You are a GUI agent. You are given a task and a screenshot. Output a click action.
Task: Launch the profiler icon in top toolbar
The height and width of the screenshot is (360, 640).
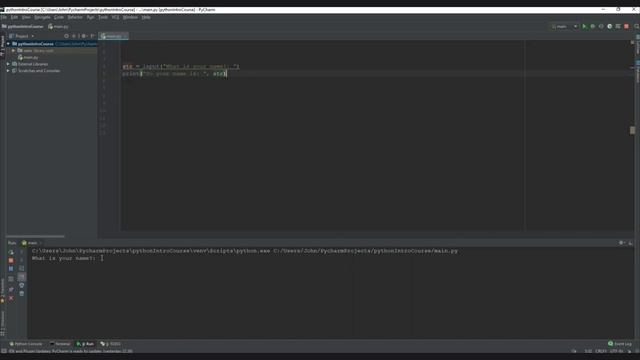point(609,26)
